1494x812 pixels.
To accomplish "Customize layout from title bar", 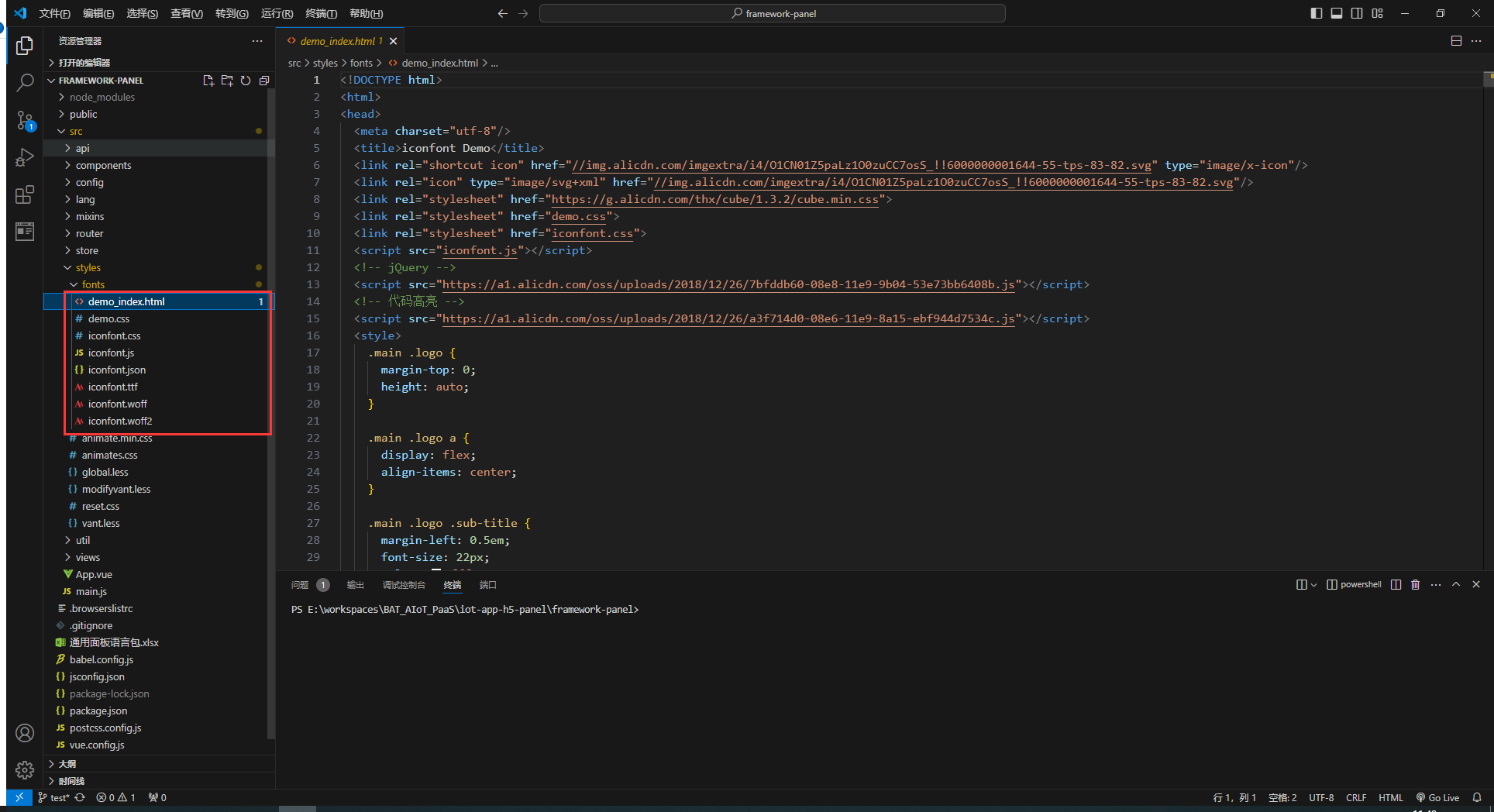I will tap(1377, 13).
